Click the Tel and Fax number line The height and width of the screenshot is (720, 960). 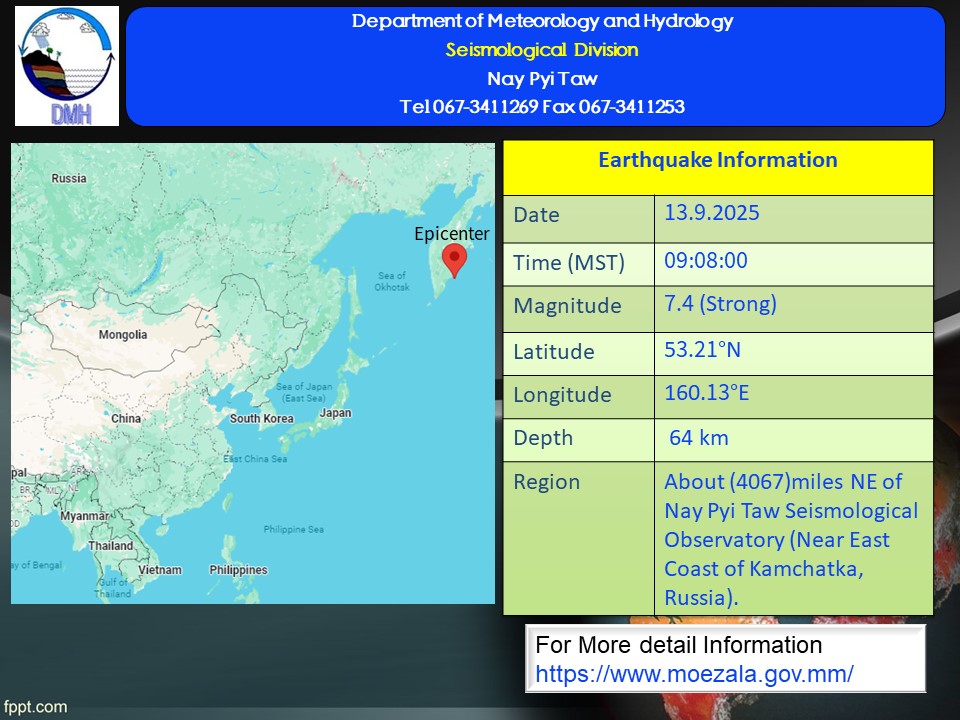pyautogui.click(x=542, y=107)
